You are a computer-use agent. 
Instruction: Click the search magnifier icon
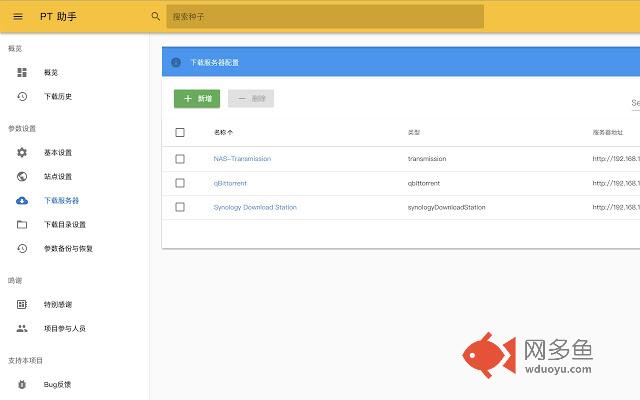[156, 16]
